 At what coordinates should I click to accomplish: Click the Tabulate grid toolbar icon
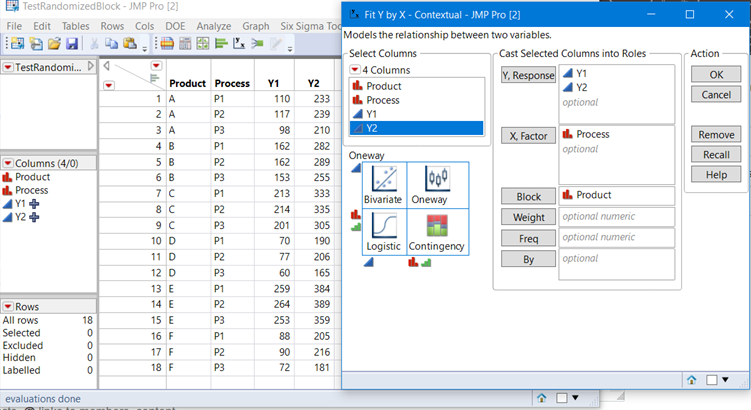[185, 44]
